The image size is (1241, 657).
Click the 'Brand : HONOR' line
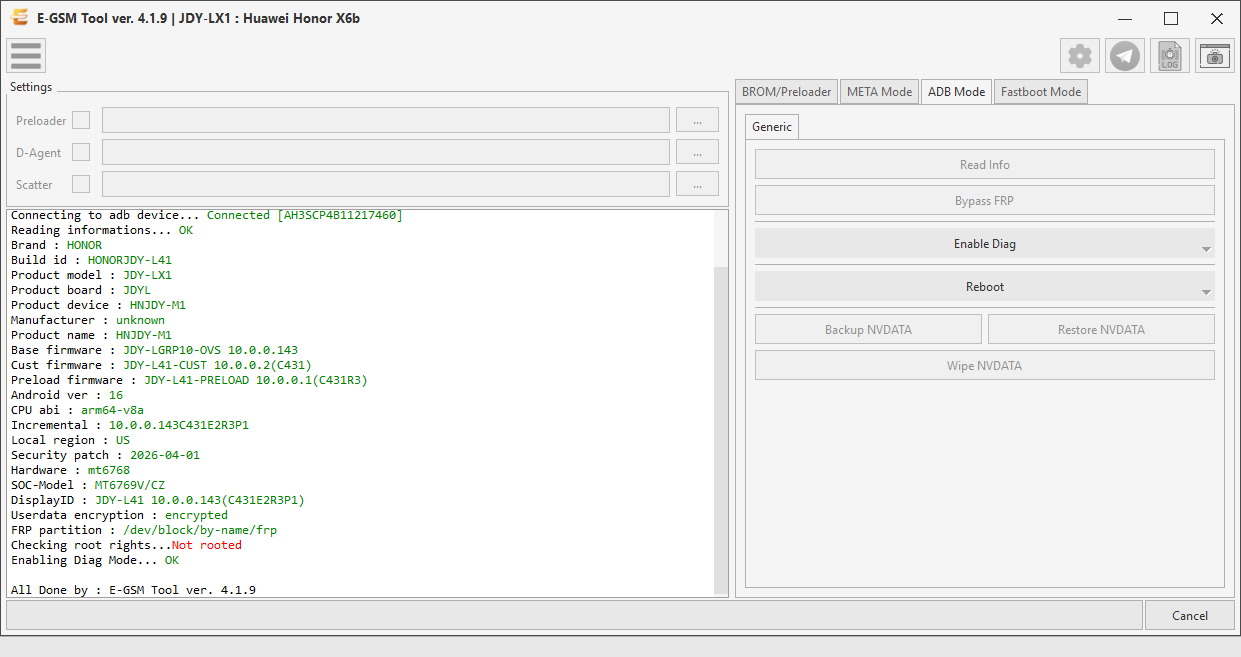tap(57, 245)
